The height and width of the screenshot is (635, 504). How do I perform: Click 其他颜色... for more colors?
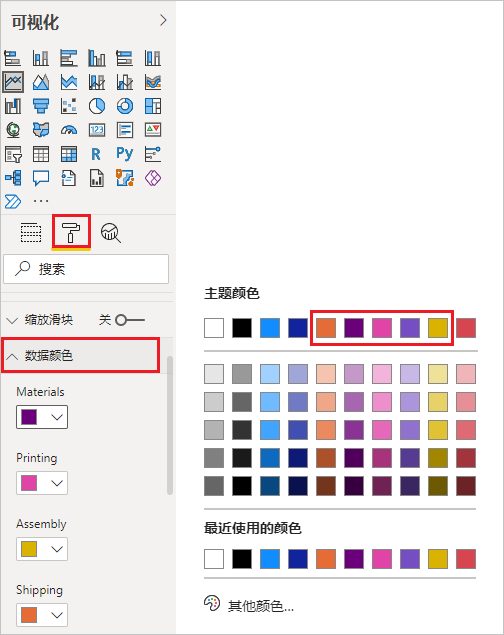point(261,606)
